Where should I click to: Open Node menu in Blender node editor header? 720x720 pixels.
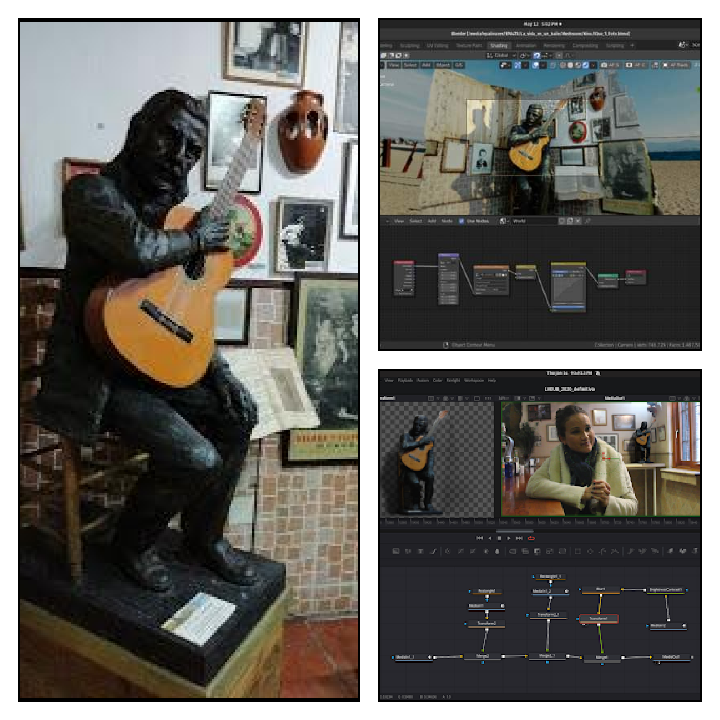(447, 221)
